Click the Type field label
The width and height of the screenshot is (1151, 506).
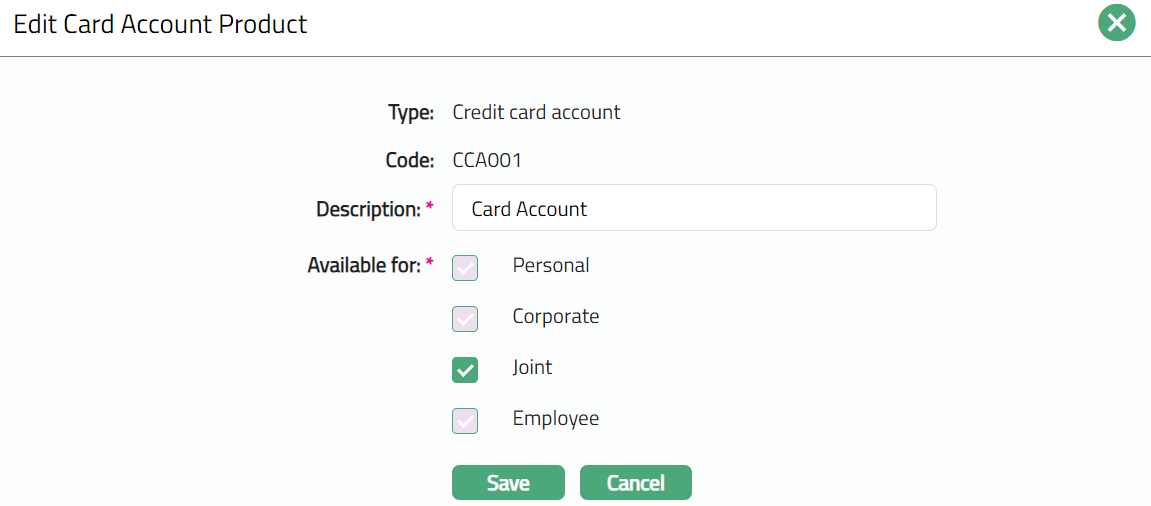(x=410, y=113)
